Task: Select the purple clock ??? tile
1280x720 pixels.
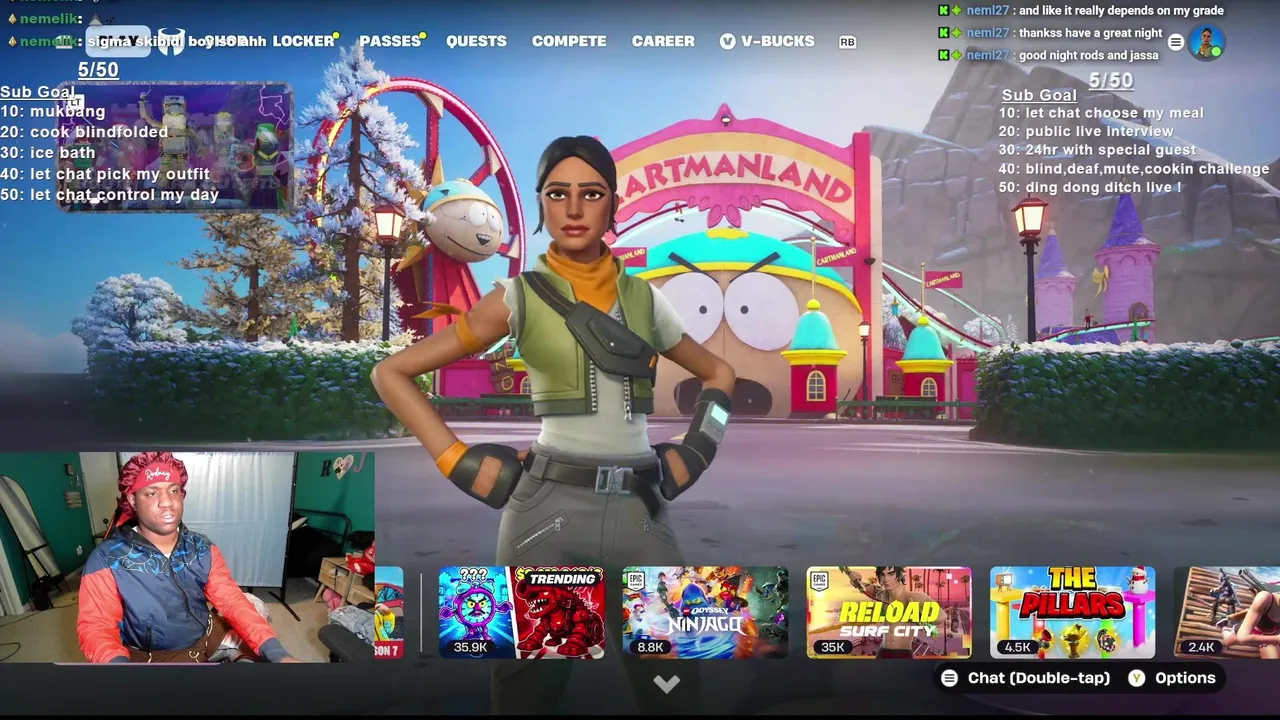Action: point(476,612)
